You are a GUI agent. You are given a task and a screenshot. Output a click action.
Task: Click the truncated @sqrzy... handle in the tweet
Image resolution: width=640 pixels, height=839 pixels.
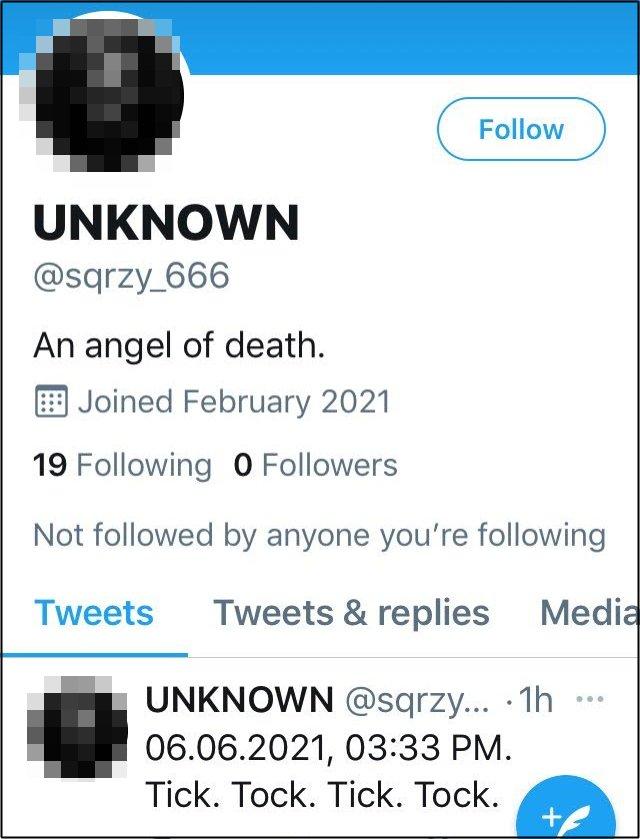[x=417, y=700]
